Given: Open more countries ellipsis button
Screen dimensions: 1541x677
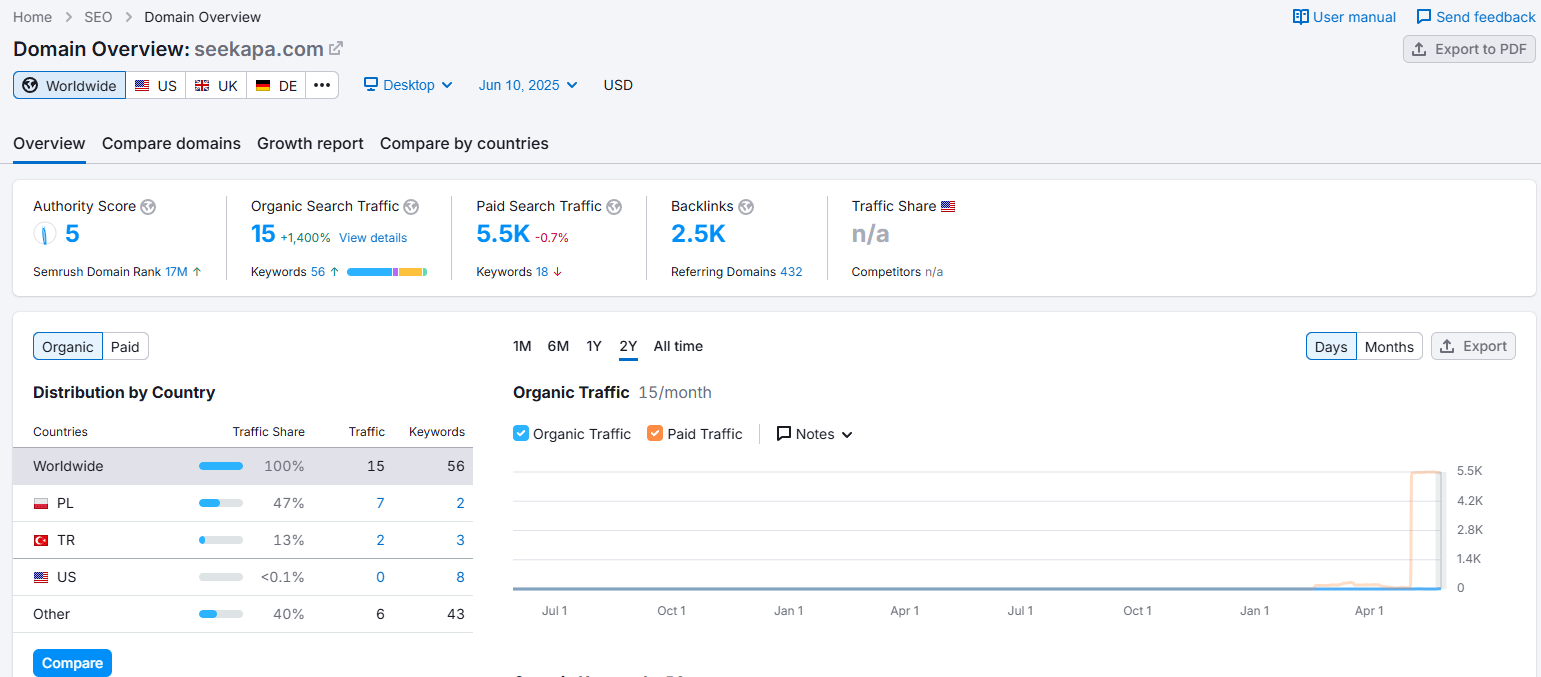Looking at the screenshot, I should point(322,85).
